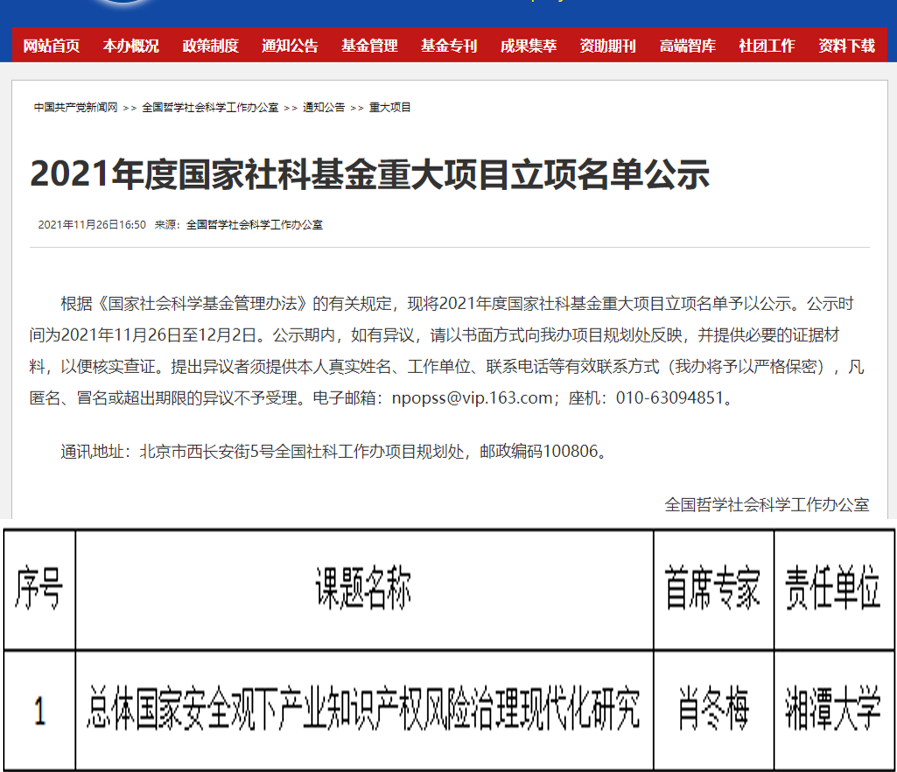Click the postal code 100806
This screenshot has height=772, width=897.
570,452
